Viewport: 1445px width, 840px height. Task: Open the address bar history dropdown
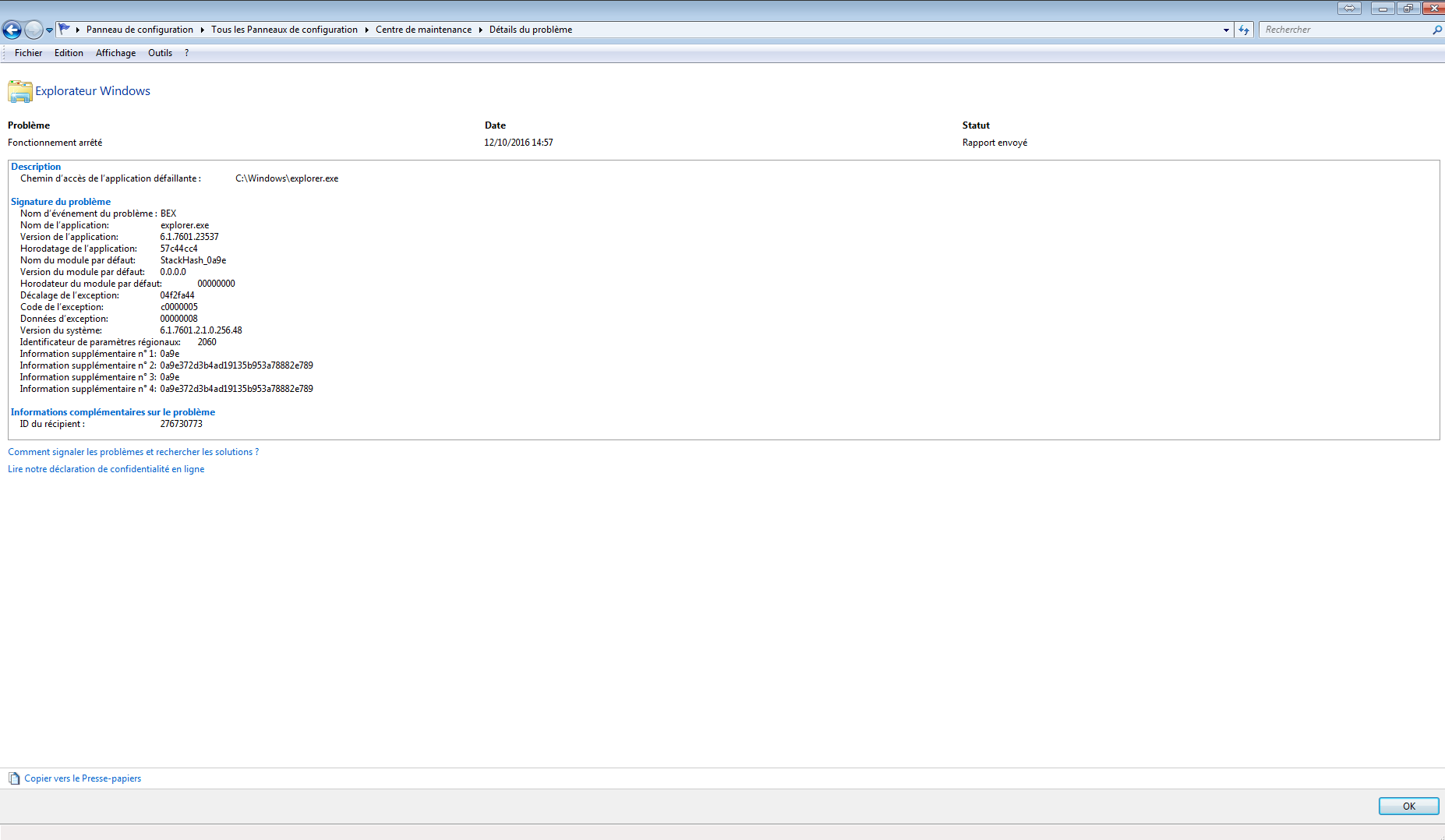click(x=1227, y=30)
